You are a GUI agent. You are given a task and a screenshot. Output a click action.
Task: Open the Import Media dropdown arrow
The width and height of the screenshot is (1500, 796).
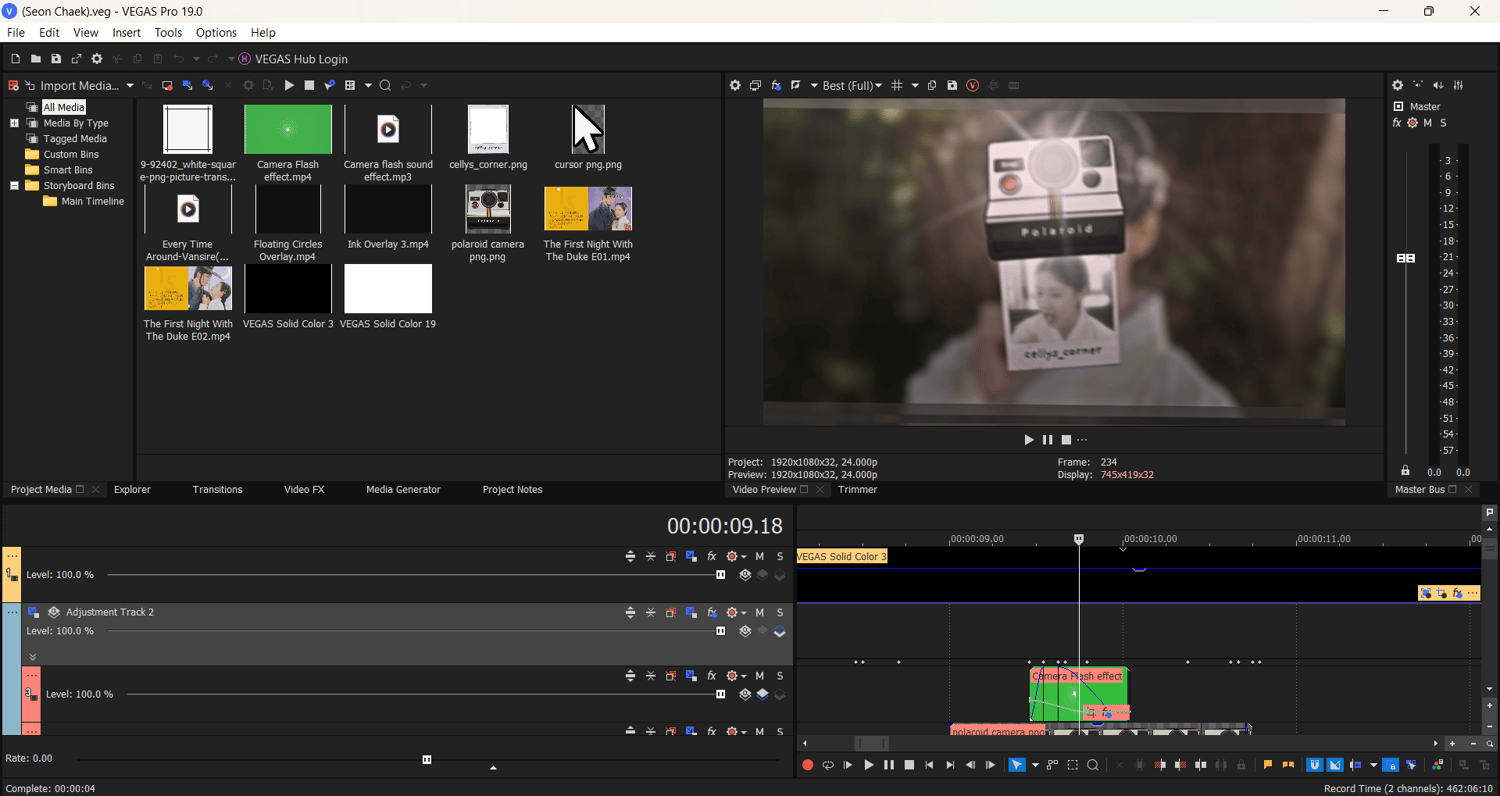[x=130, y=86]
